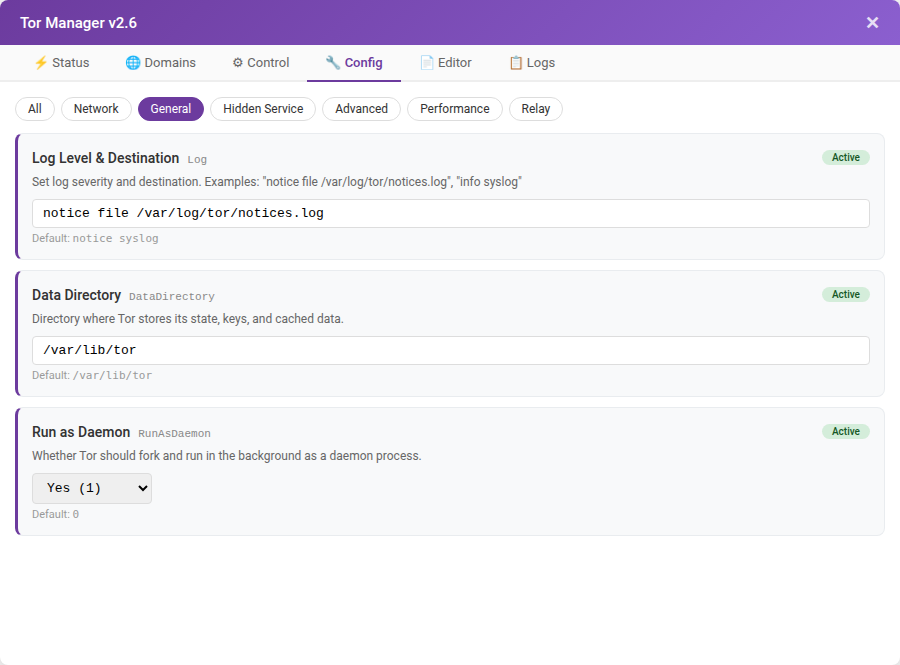900x665 pixels.
Task: Show All config categories
Action: coord(35,109)
